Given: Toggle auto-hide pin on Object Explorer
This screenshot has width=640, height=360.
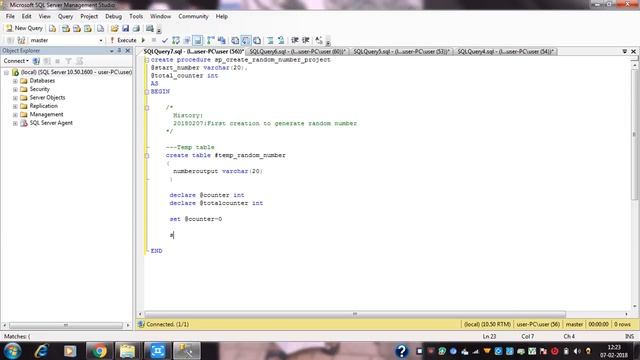Looking at the screenshot, I should point(119,51).
